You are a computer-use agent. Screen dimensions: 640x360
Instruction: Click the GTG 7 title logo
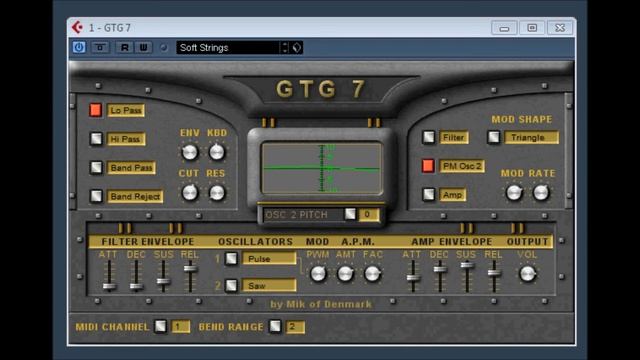point(321,89)
